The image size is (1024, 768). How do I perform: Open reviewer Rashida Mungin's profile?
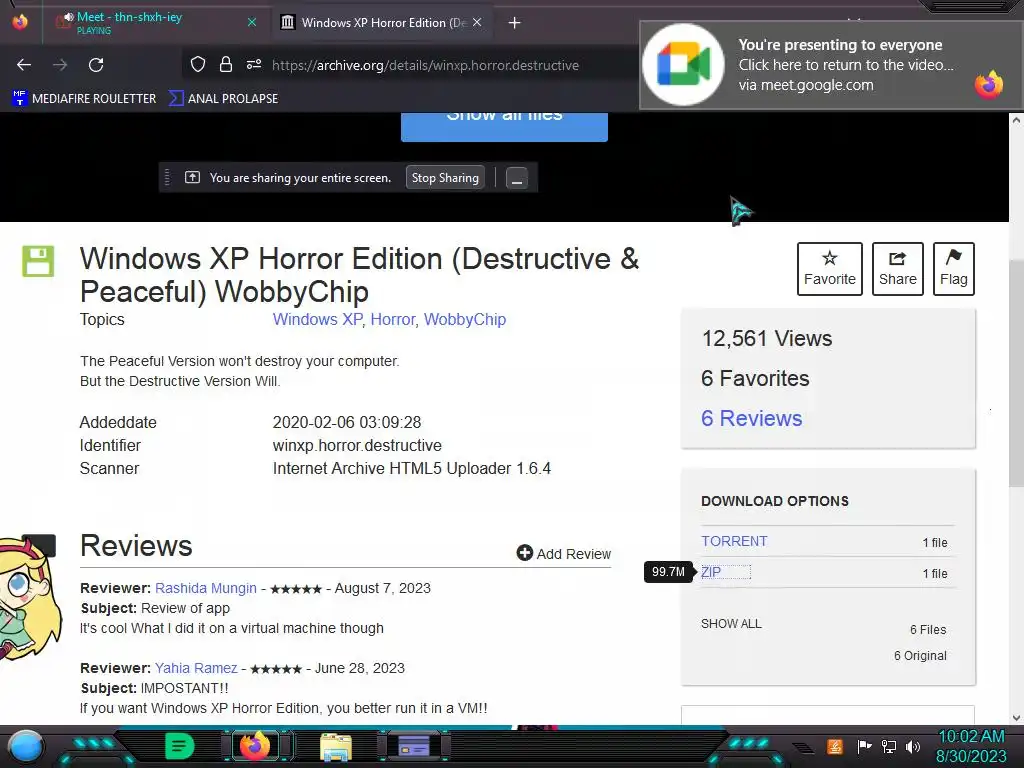tap(206, 588)
